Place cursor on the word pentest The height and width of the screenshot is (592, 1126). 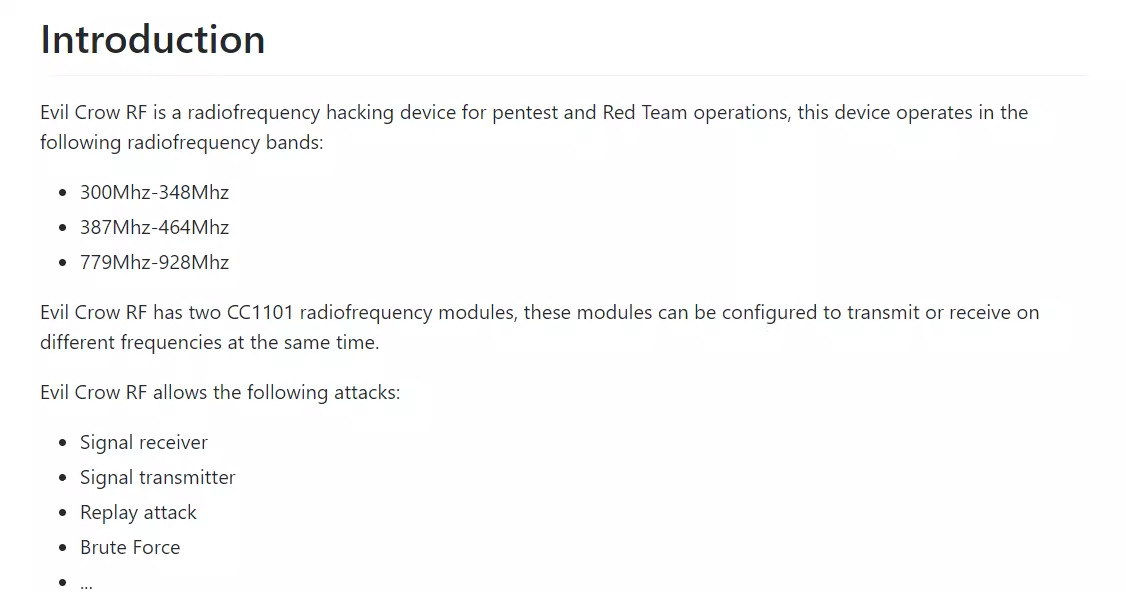[524, 112]
